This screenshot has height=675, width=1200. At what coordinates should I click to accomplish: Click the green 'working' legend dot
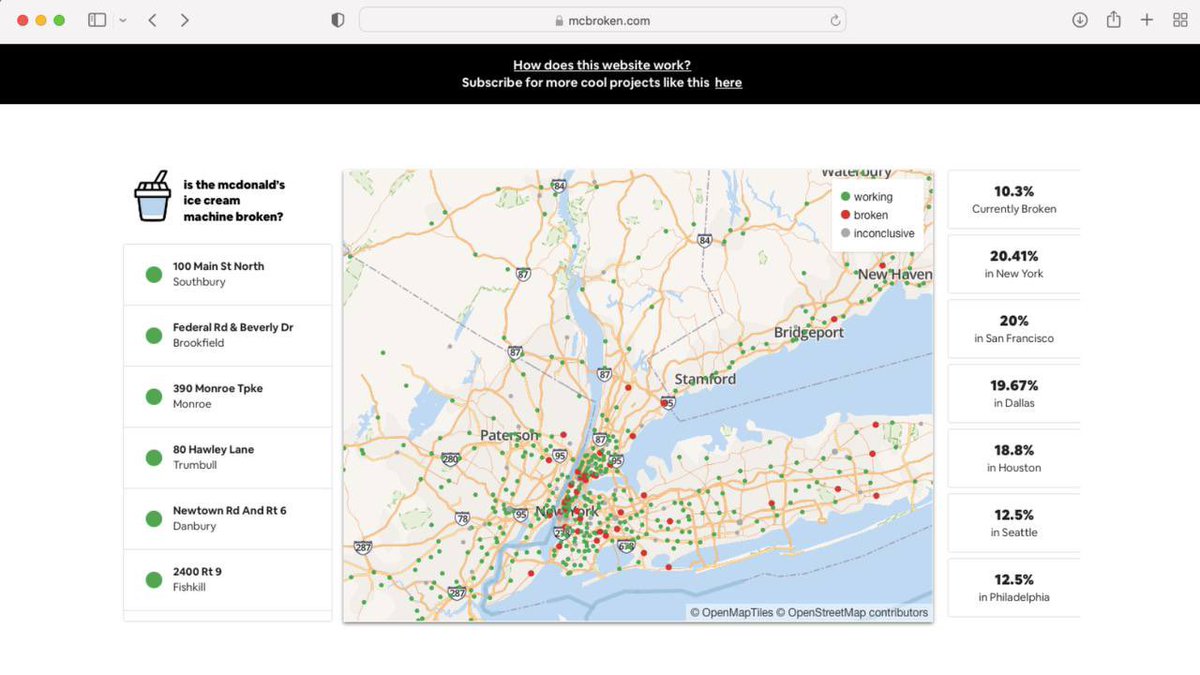click(845, 197)
